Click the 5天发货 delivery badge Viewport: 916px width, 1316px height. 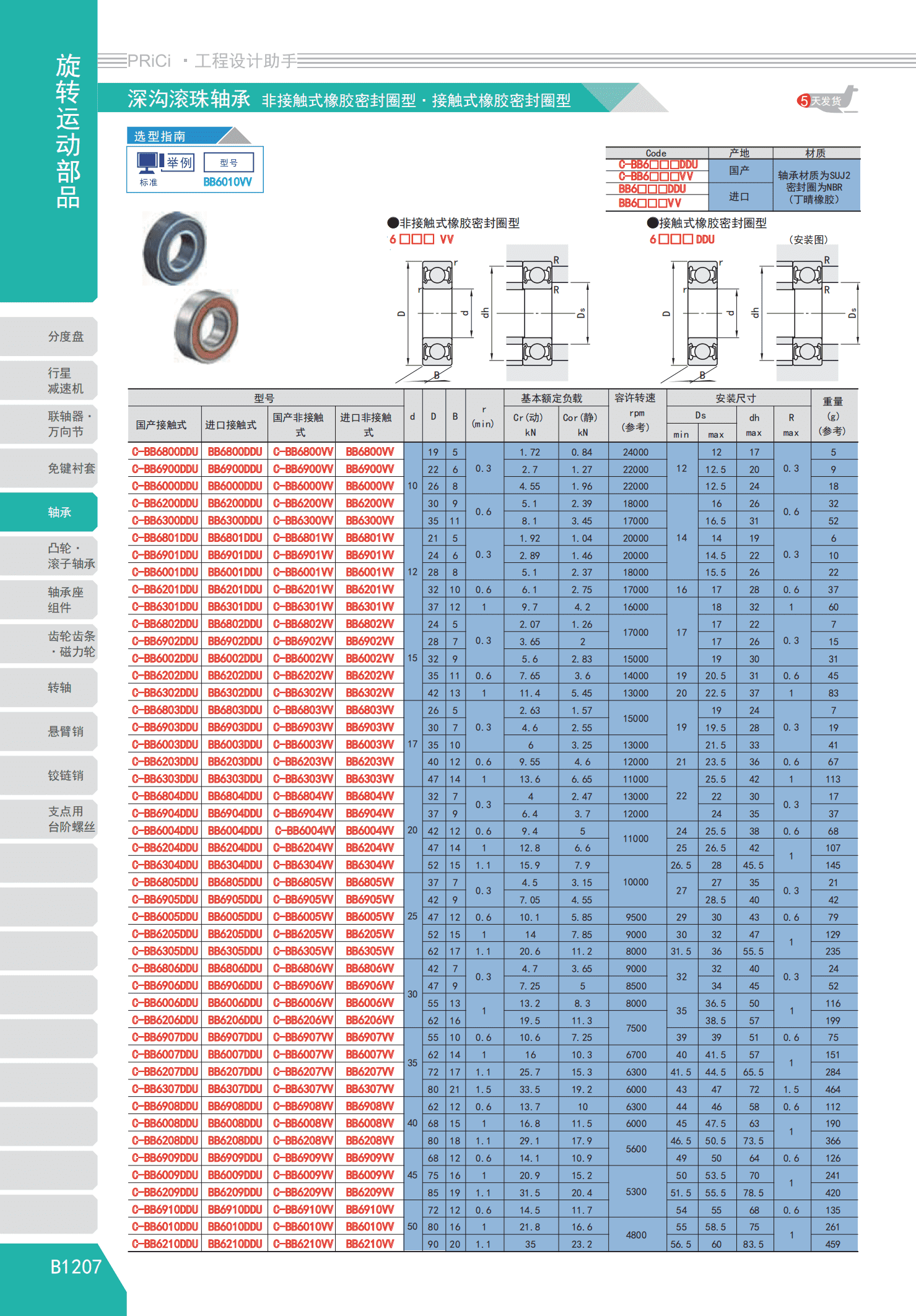click(827, 100)
